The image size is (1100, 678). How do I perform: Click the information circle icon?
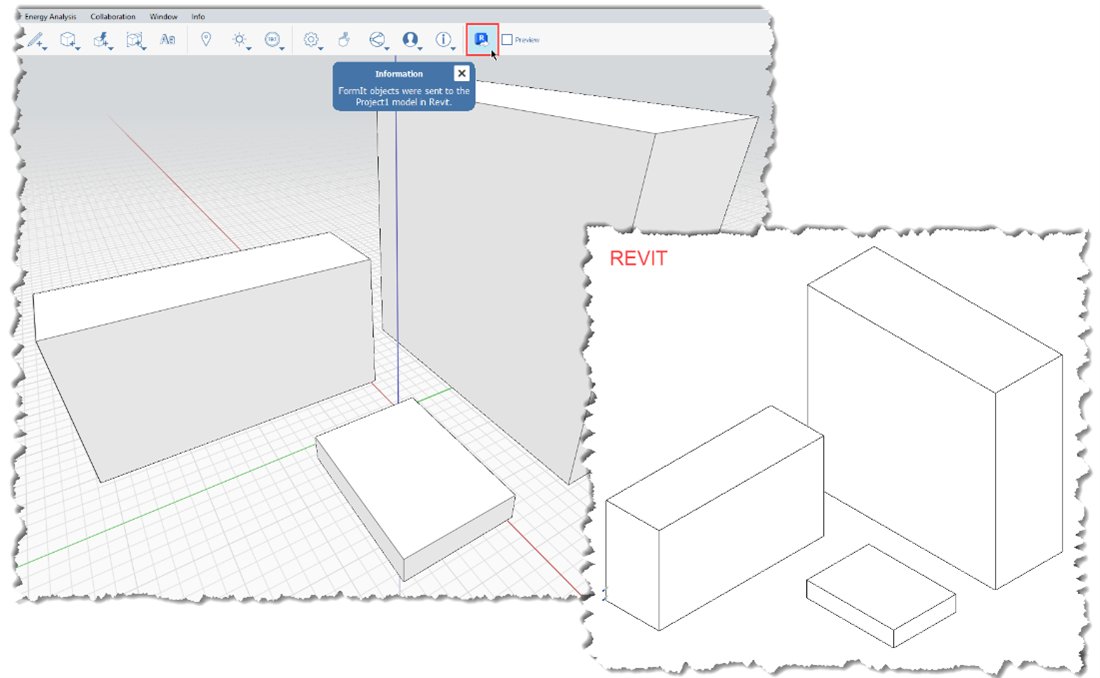(x=443, y=38)
